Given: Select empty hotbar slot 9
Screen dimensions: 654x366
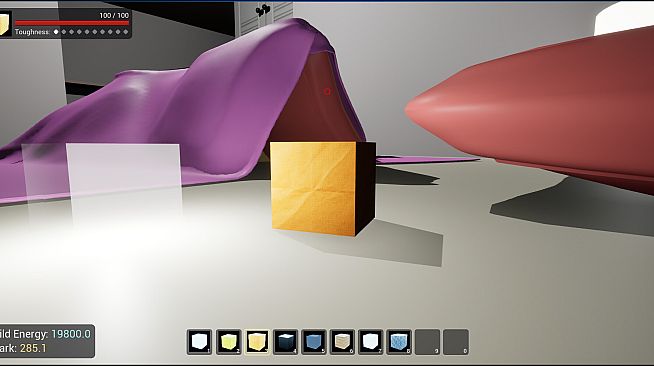Looking at the screenshot, I should coord(428,342).
